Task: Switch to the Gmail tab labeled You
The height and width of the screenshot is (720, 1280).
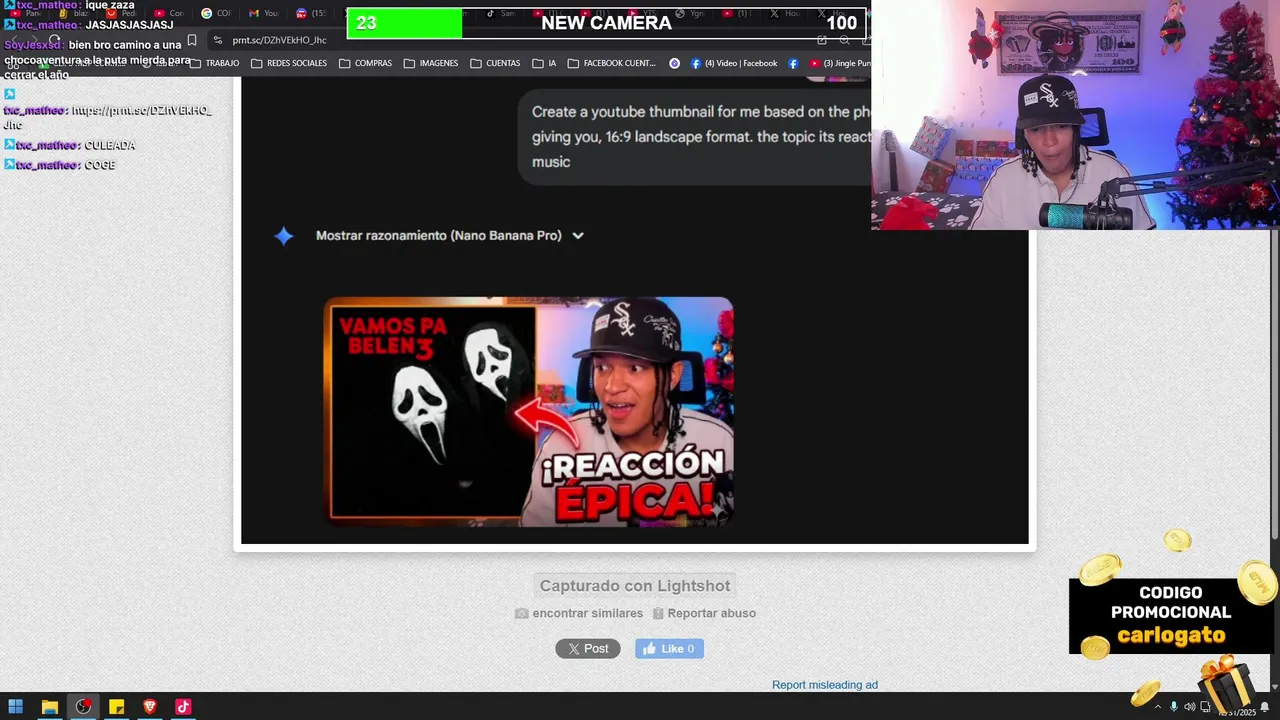Action: click(x=263, y=13)
